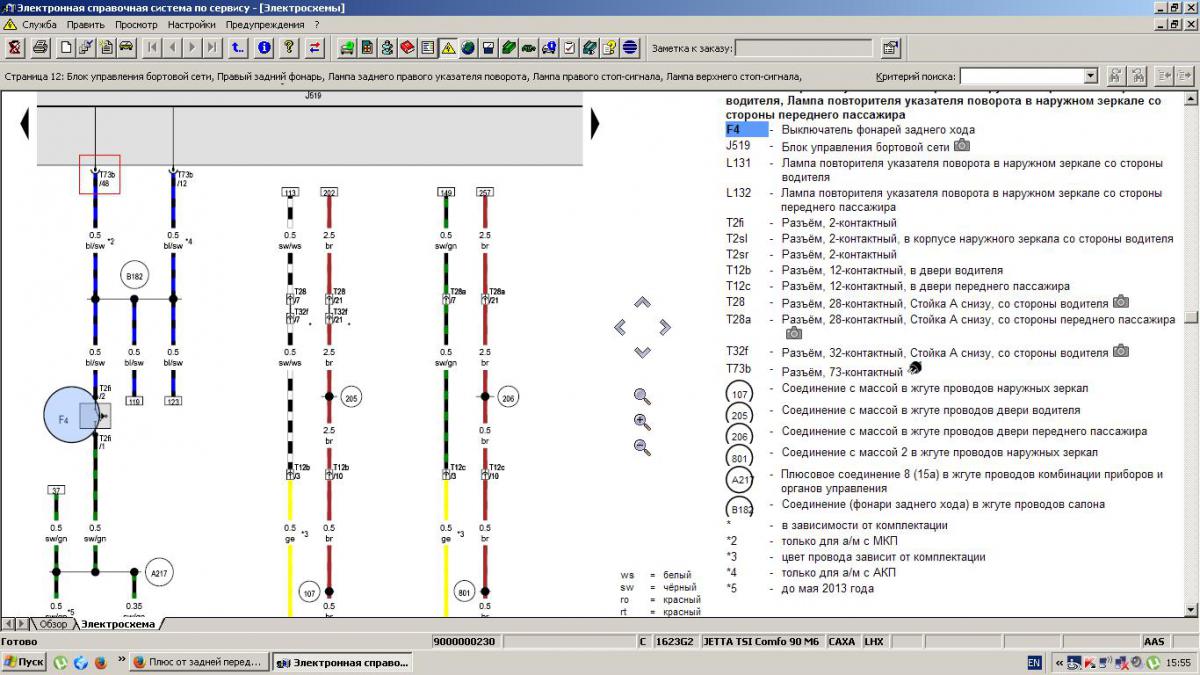Image resolution: width=1200 pixels, height=675 pixels.
Task: Click the red book toolbar icon
Action: [x=407, y=47]
